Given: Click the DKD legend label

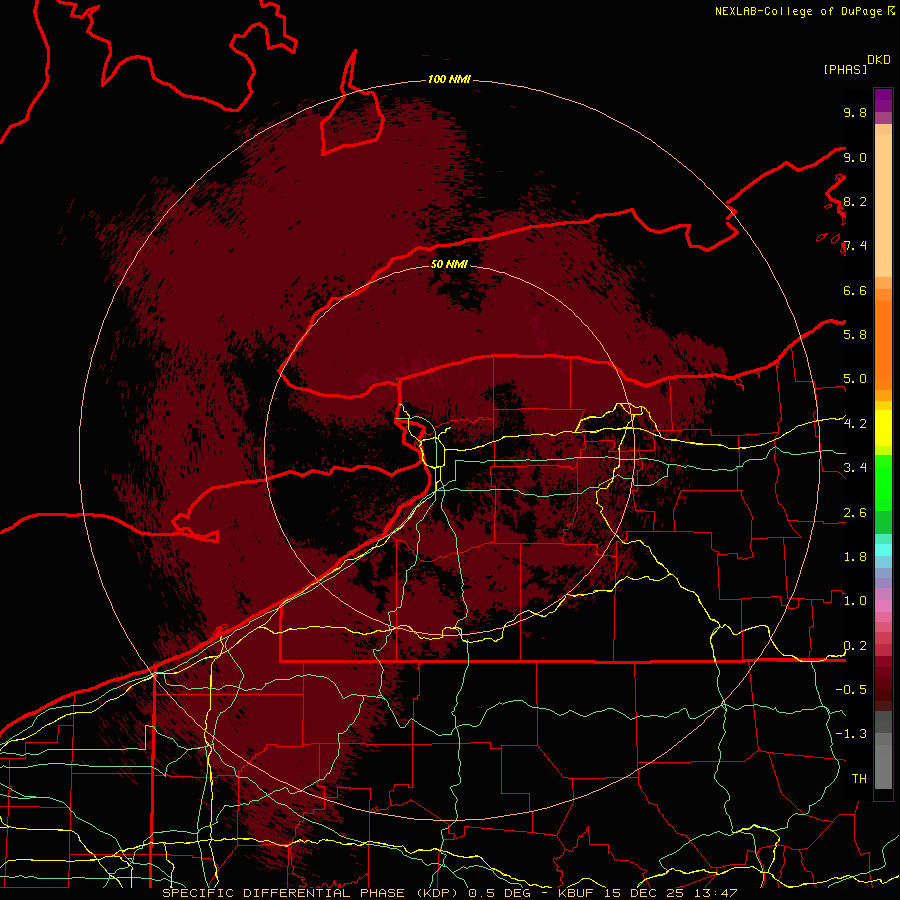Looking at the screenshot, I should (879, 60).
